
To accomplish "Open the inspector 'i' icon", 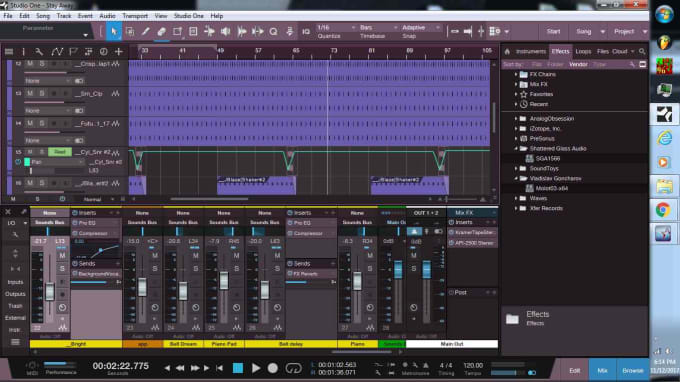I will 23,52.
